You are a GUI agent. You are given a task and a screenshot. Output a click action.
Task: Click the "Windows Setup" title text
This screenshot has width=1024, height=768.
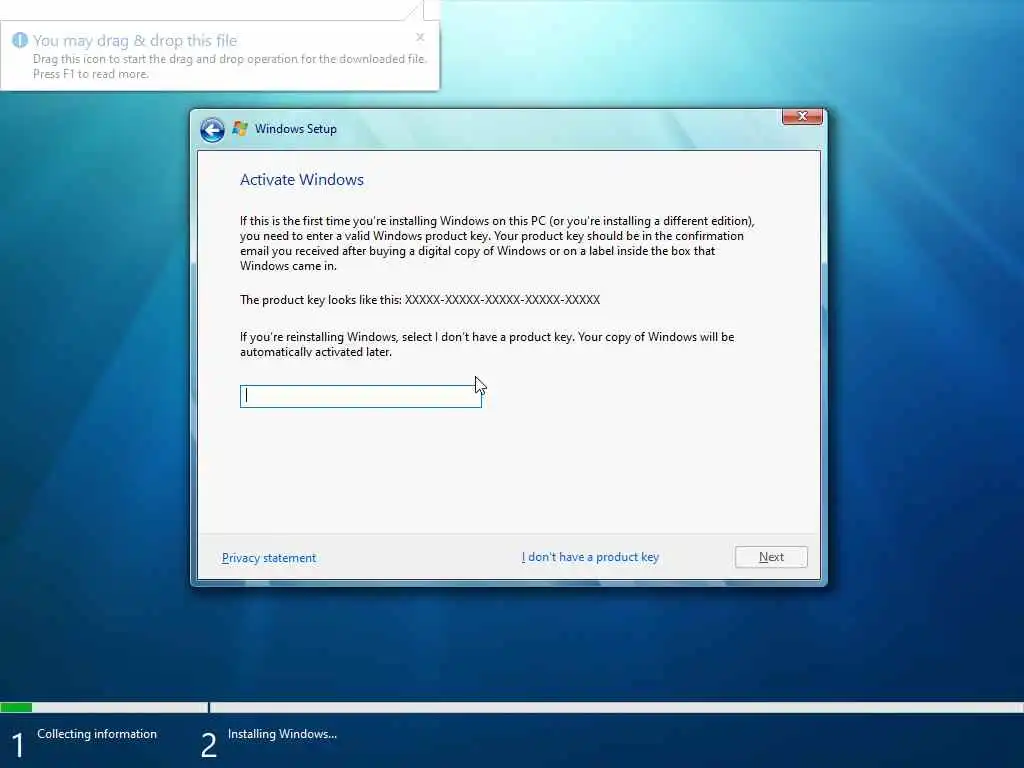pyautogui.click(x=296, y=129)
